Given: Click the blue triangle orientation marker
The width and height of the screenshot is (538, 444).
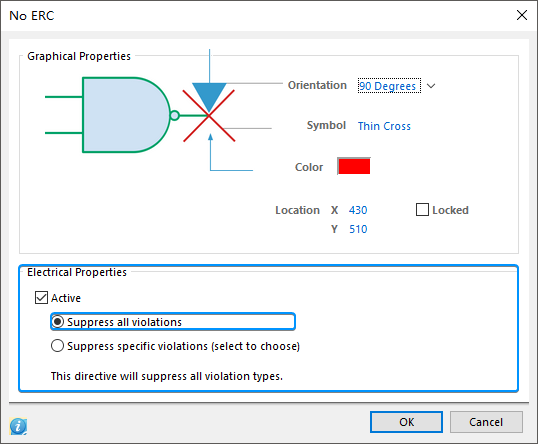Looking at the screenshot, I should tap(209, 97).
